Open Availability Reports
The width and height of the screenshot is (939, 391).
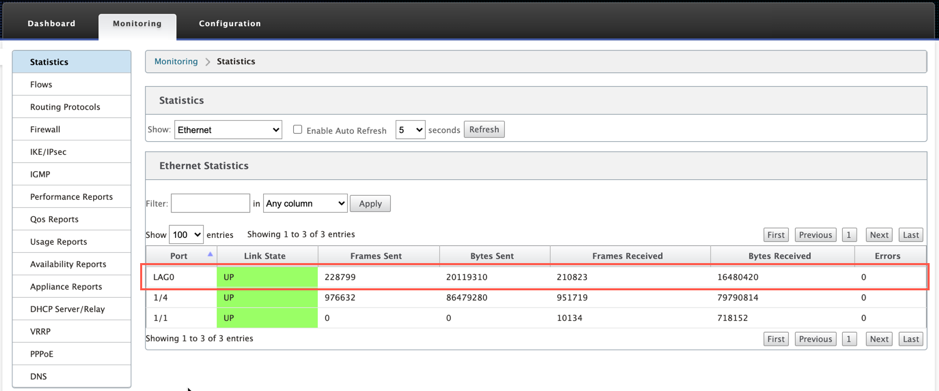coord(72,264)
